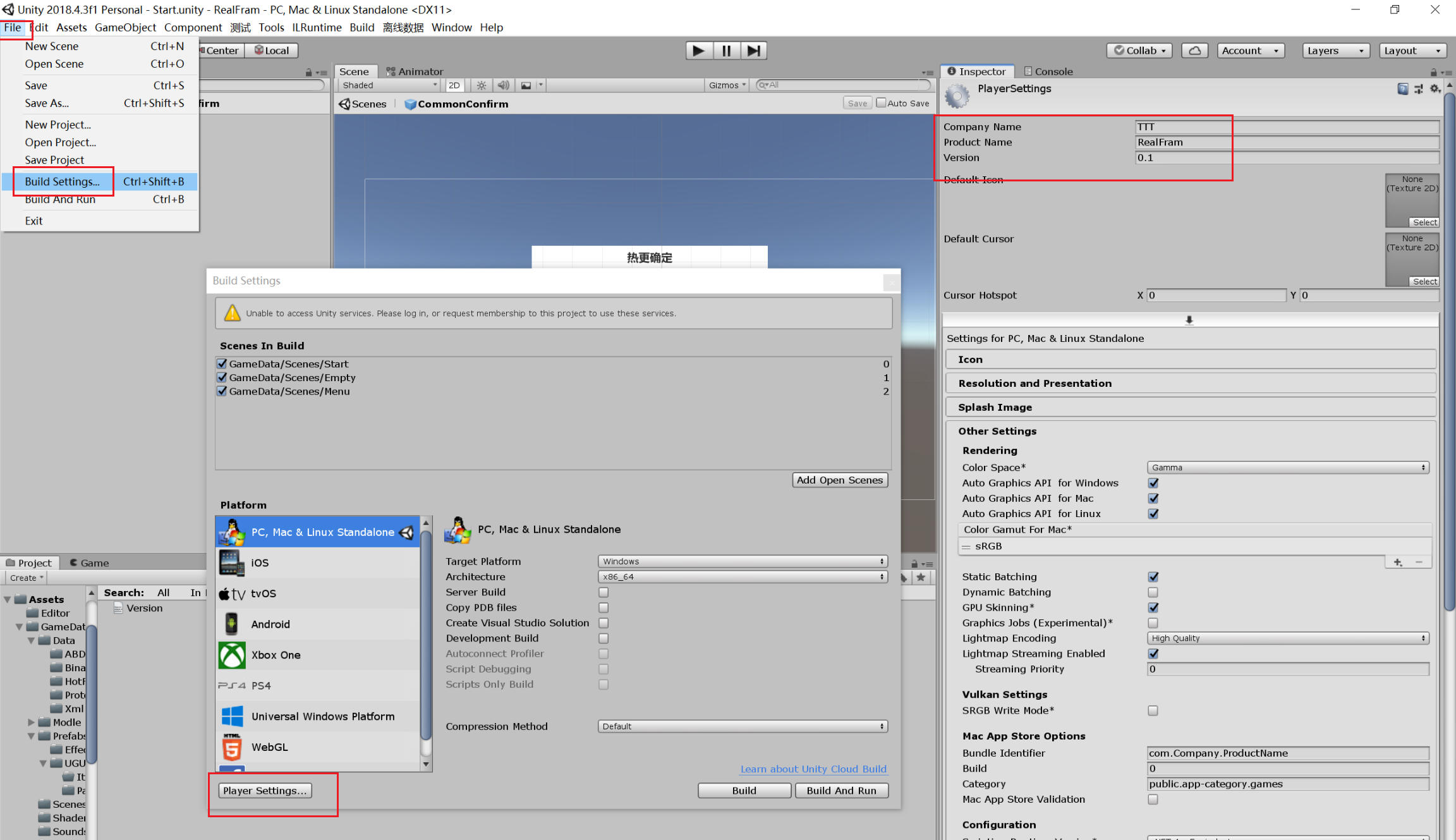Select PS4 platform

(318, 686)
